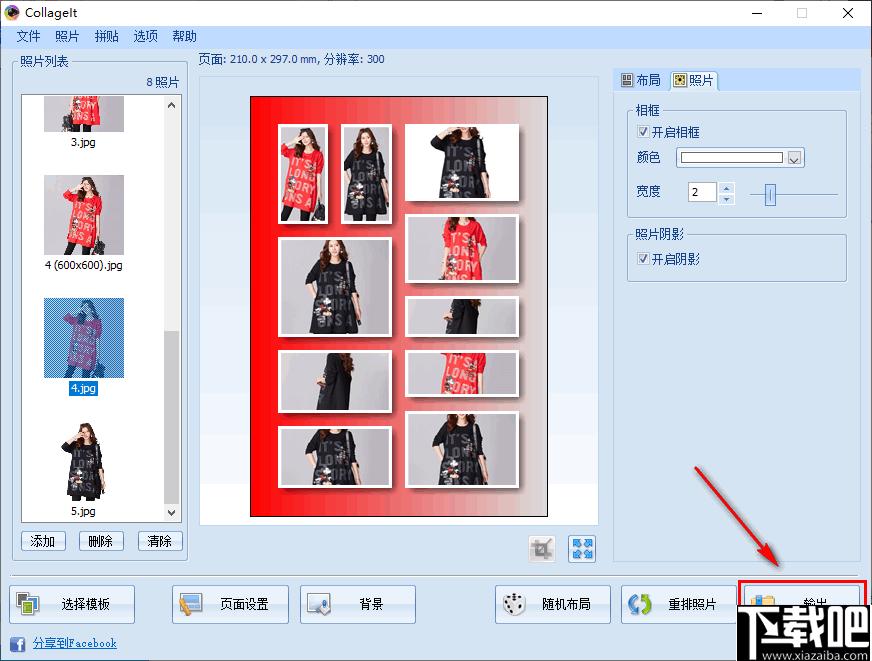This screenshot has height=661, width=872.
Task: Click the 4 (600x600).jpg file name
Action: pos(83,265)
